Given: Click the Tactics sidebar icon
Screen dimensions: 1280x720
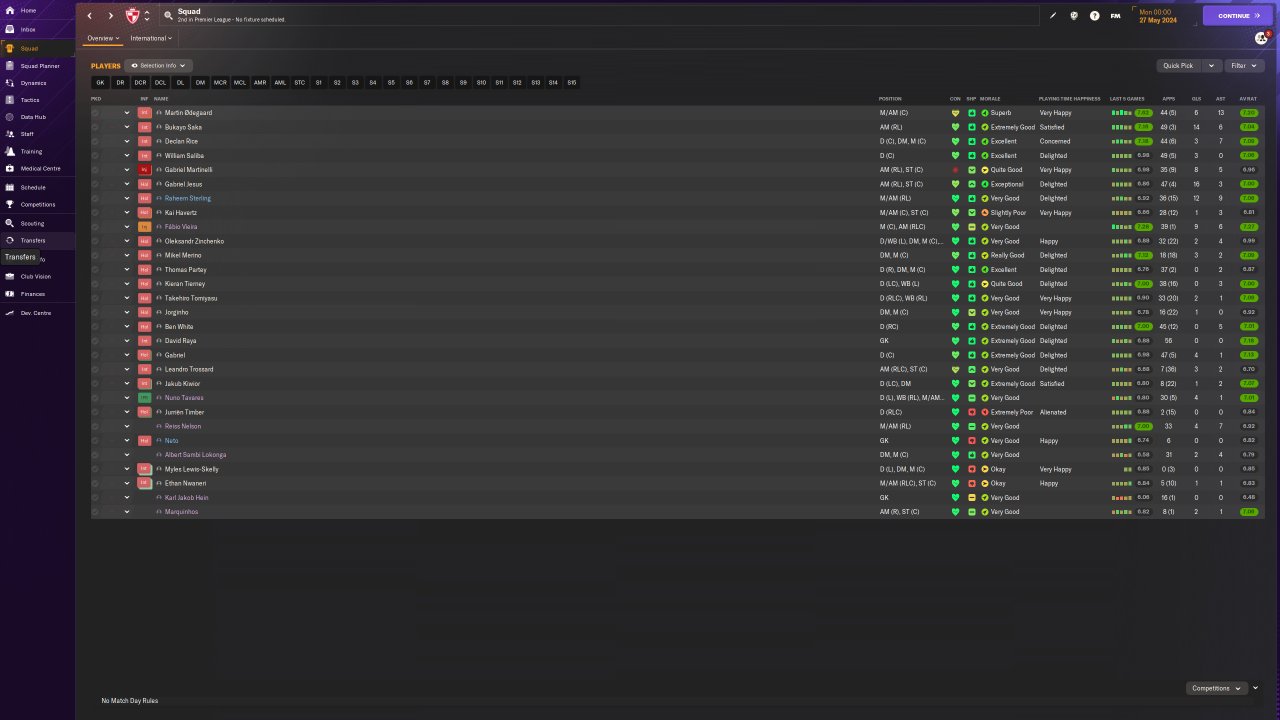Looking at the screenshot, I should pyautogui.click(x=9, y=100).
